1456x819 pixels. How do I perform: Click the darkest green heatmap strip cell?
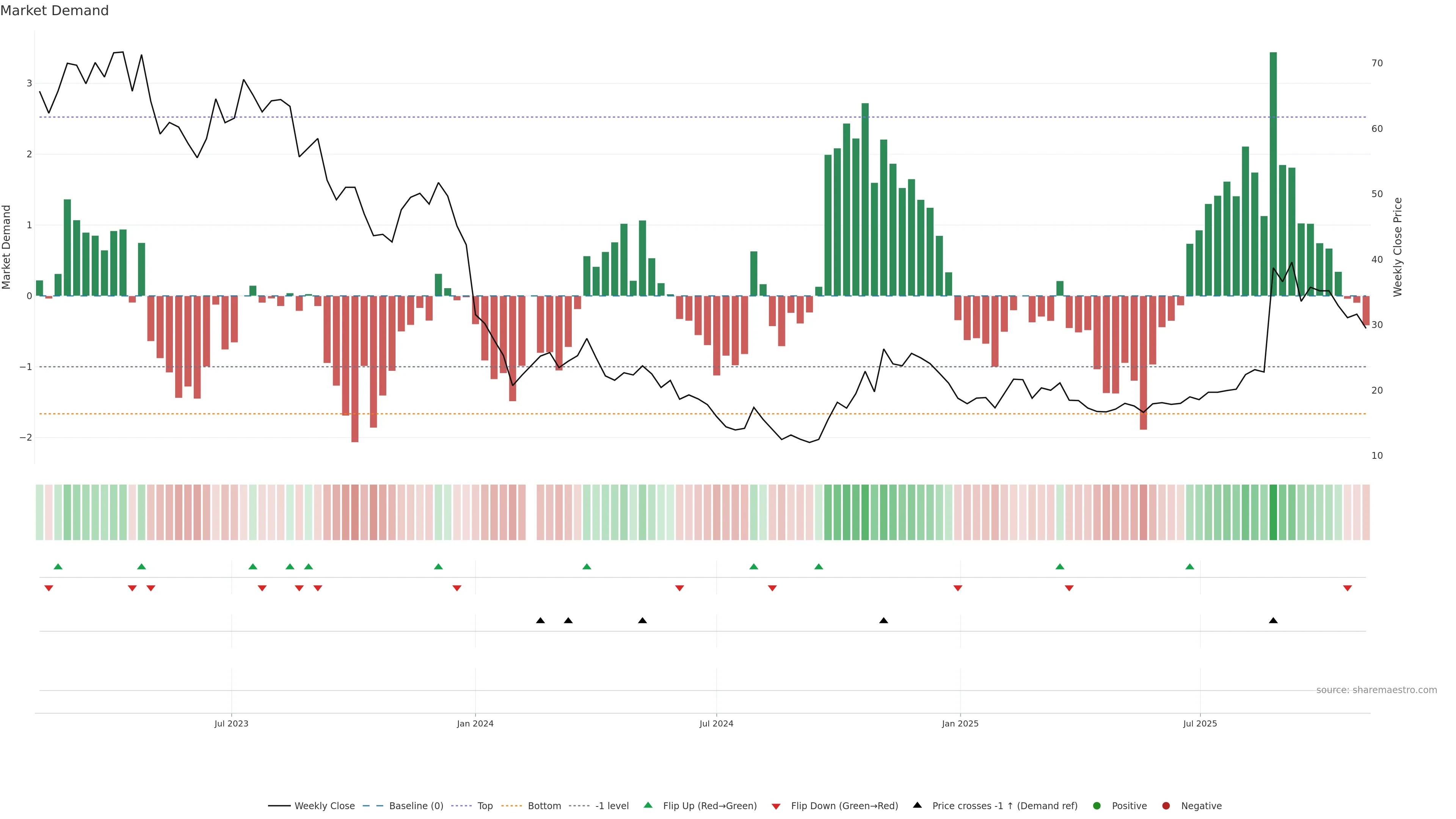coord(1273,512)
